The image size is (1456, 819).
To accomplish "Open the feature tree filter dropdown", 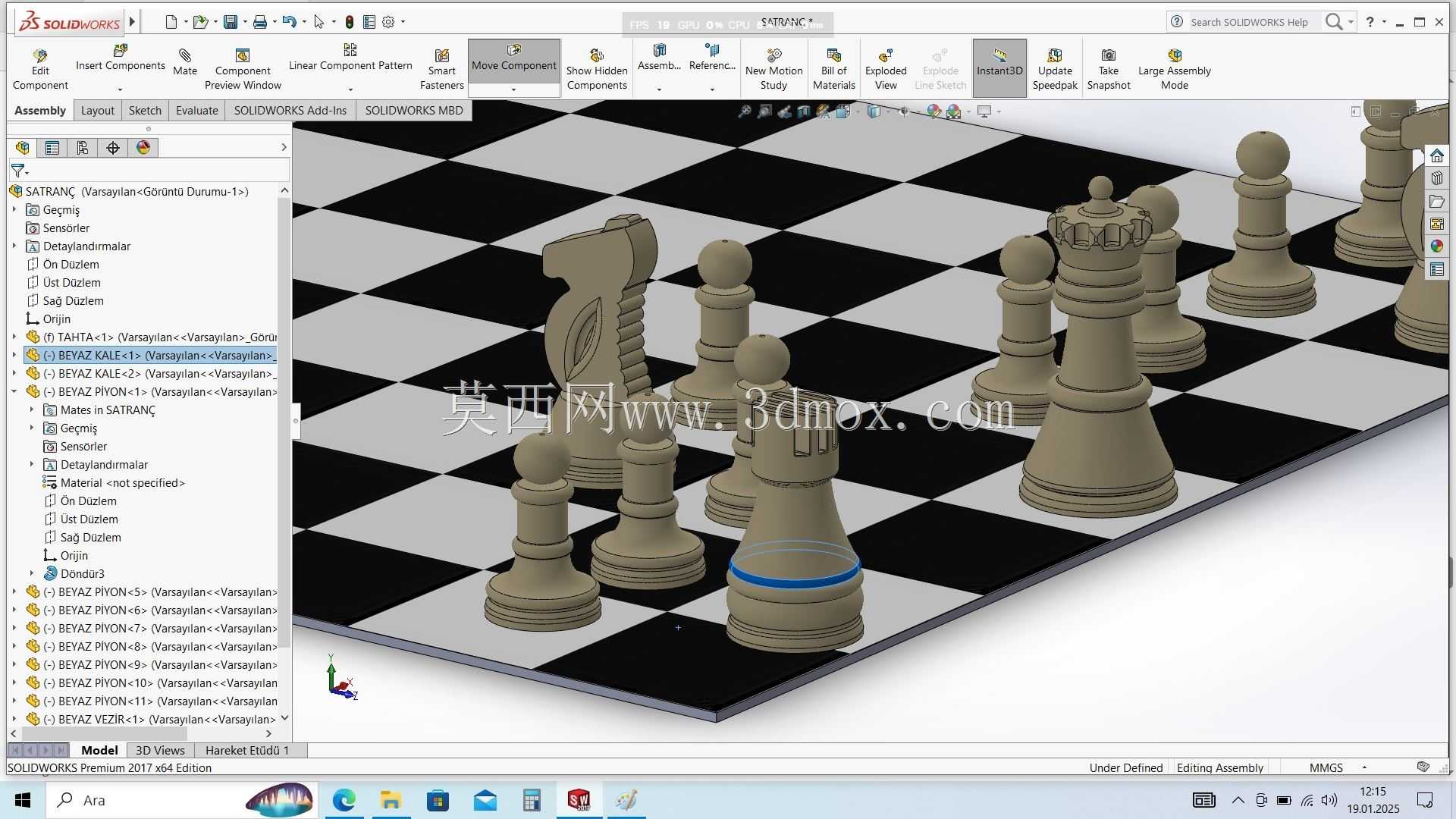I will pyautogui.click(x=20, y=171).
